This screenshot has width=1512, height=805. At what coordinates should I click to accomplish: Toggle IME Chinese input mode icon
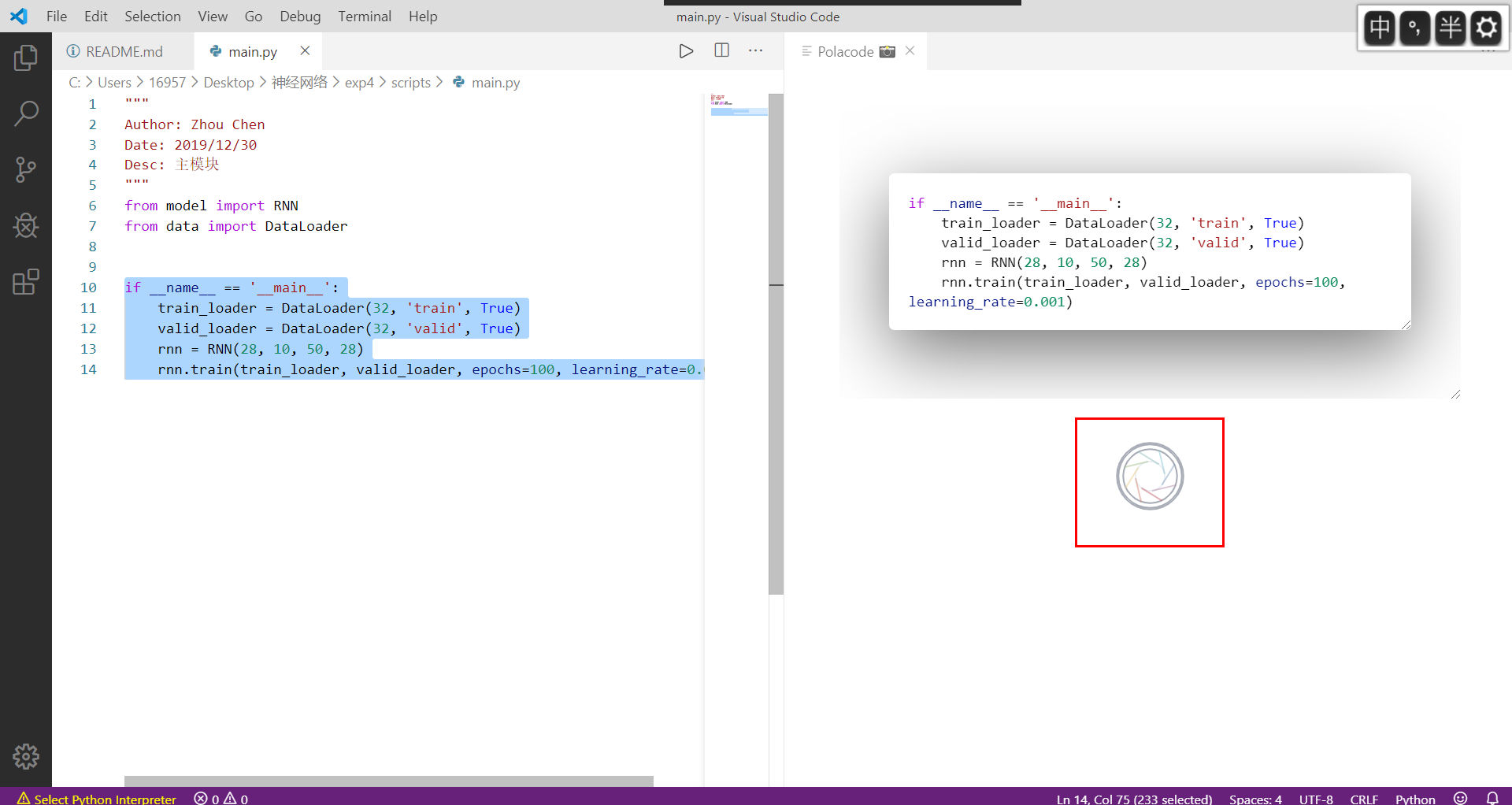[1380, 28]
